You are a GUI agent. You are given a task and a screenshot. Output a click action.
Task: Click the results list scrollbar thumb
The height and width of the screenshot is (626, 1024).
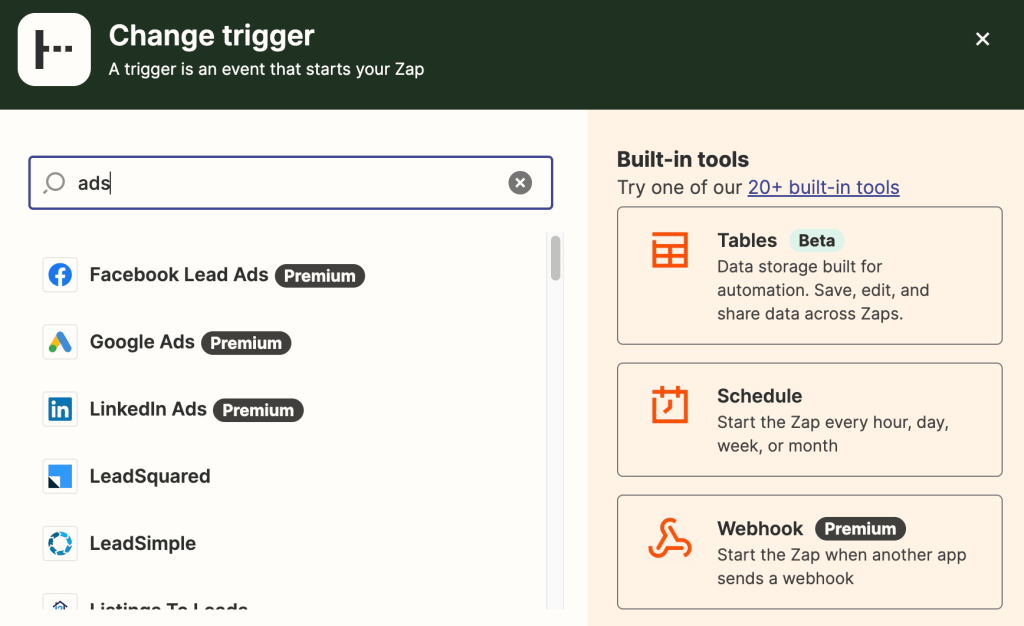[555, 258]
